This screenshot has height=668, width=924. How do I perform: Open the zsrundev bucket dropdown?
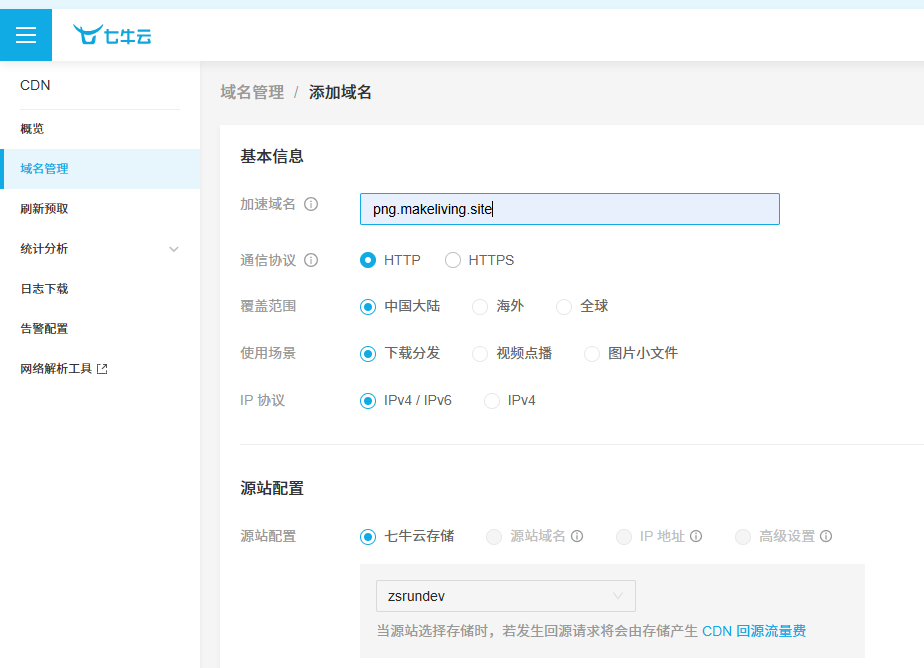(505, 595)
